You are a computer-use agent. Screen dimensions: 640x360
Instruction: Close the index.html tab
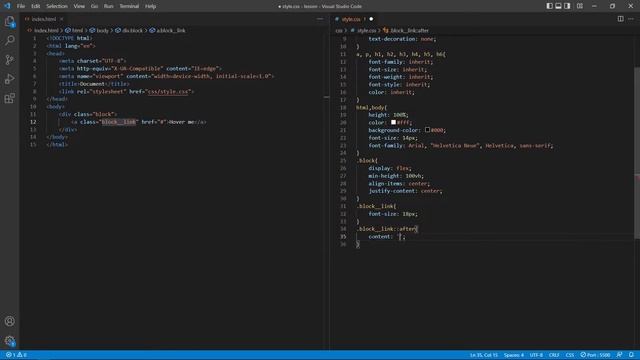pyautogui.click(x=62, y=19)
